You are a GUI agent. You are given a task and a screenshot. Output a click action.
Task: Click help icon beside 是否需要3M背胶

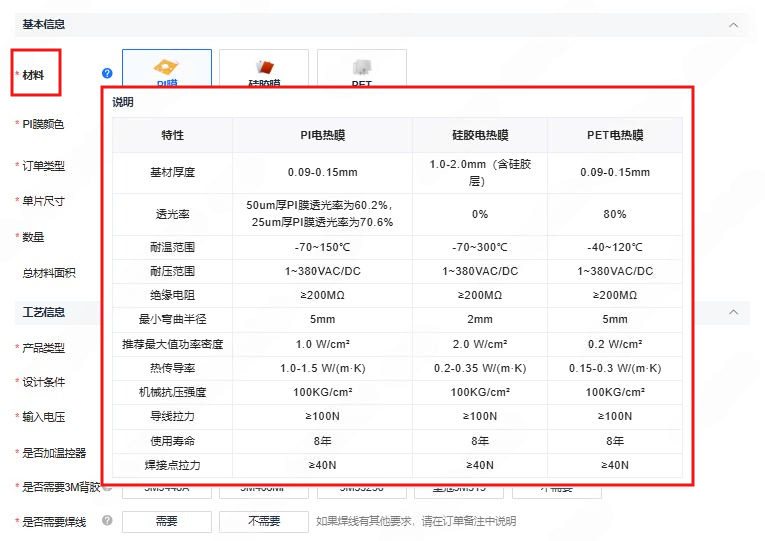click(x=107, y=487)
